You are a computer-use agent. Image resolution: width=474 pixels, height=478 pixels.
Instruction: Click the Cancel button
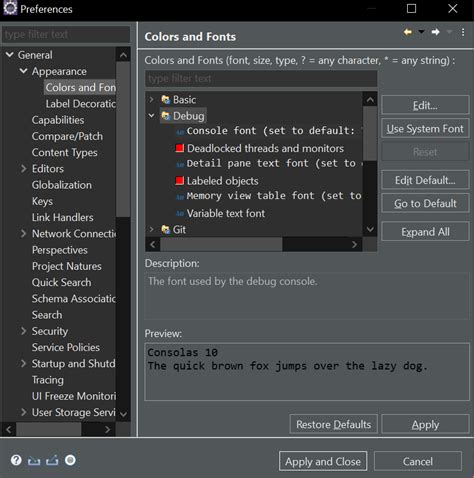[418, 461]
